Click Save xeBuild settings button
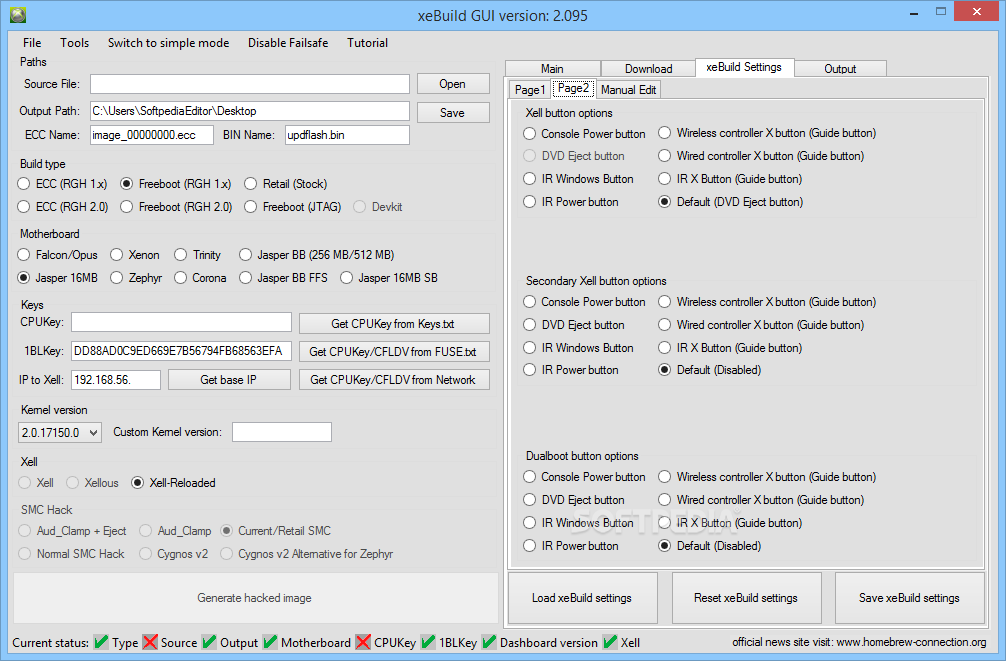 [x=910, y=598]
